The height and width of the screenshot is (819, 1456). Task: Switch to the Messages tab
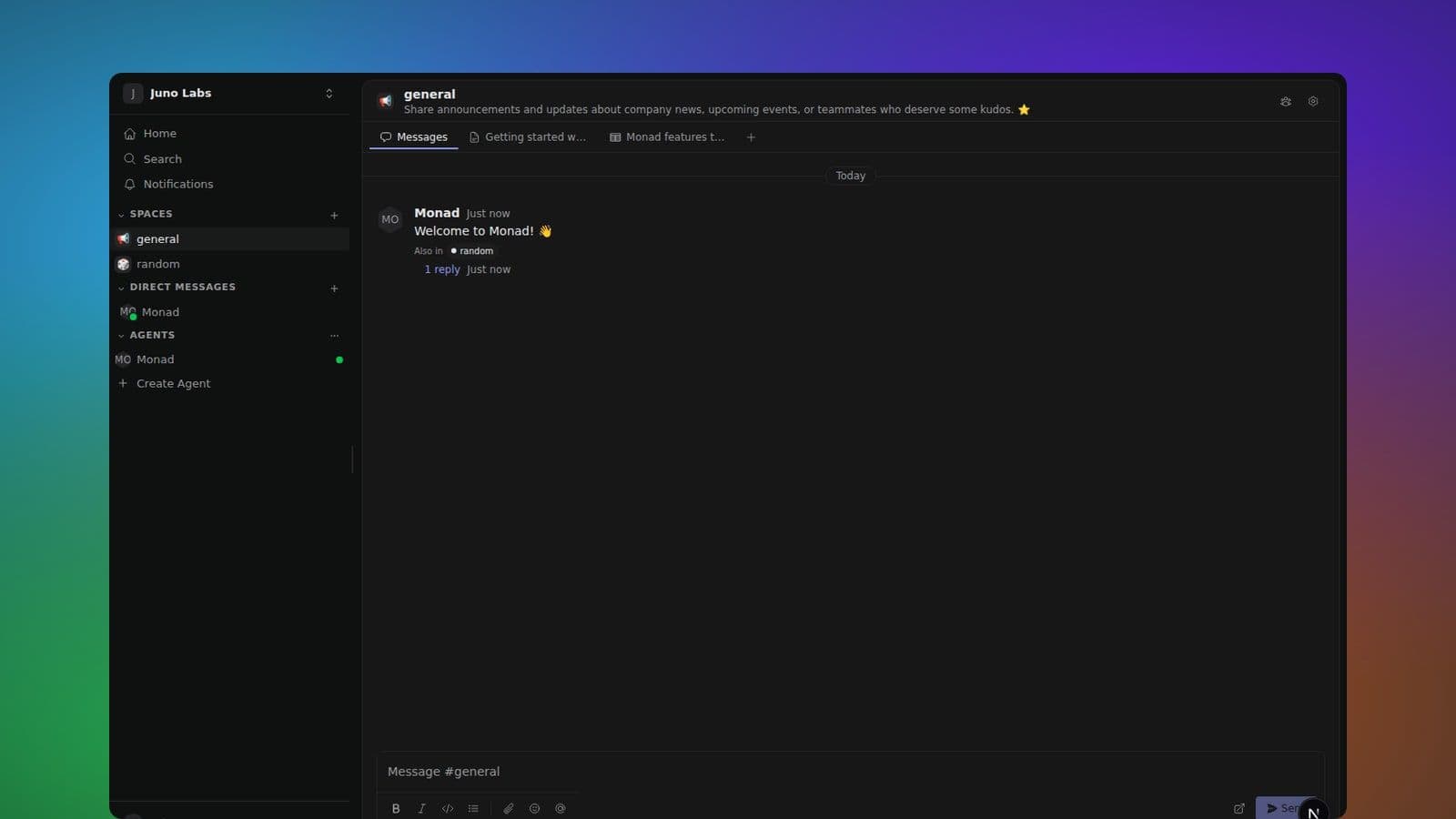point(414,137)
